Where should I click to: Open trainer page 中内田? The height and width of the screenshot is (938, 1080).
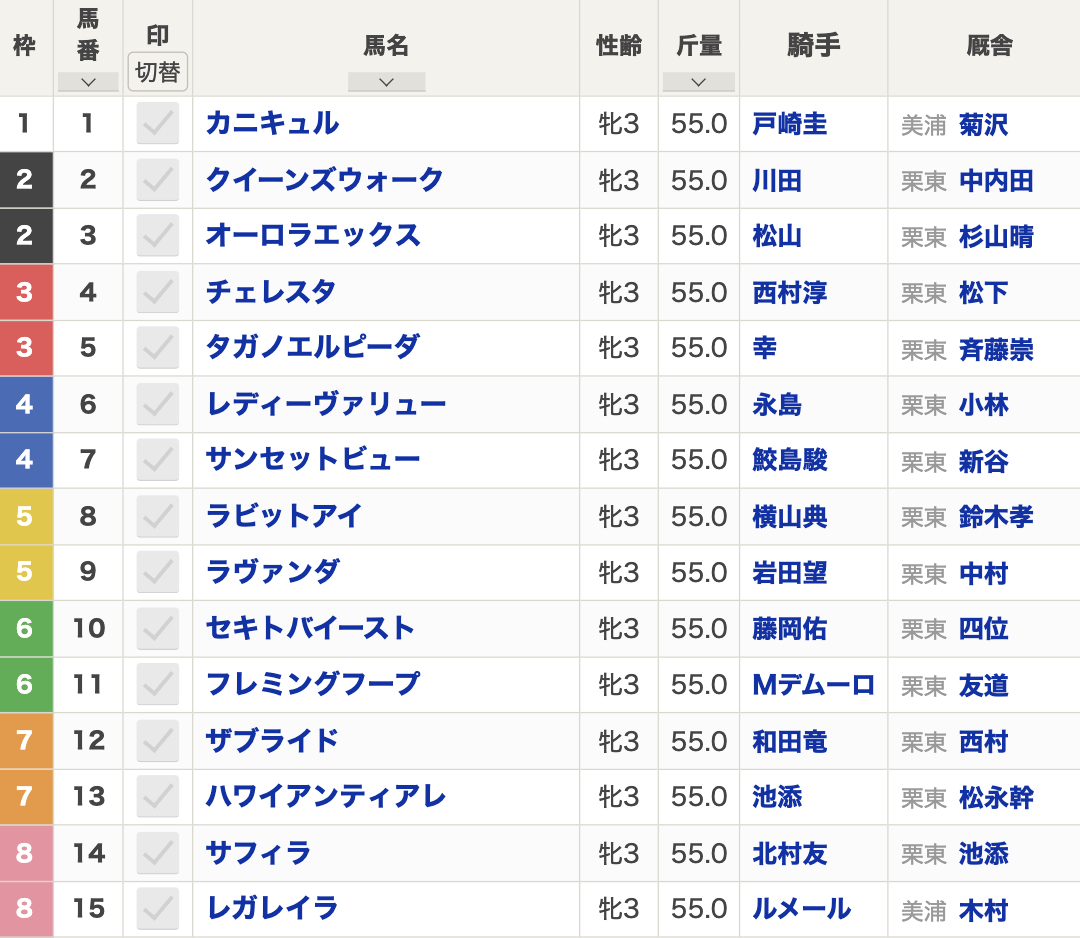click(996, 181)
